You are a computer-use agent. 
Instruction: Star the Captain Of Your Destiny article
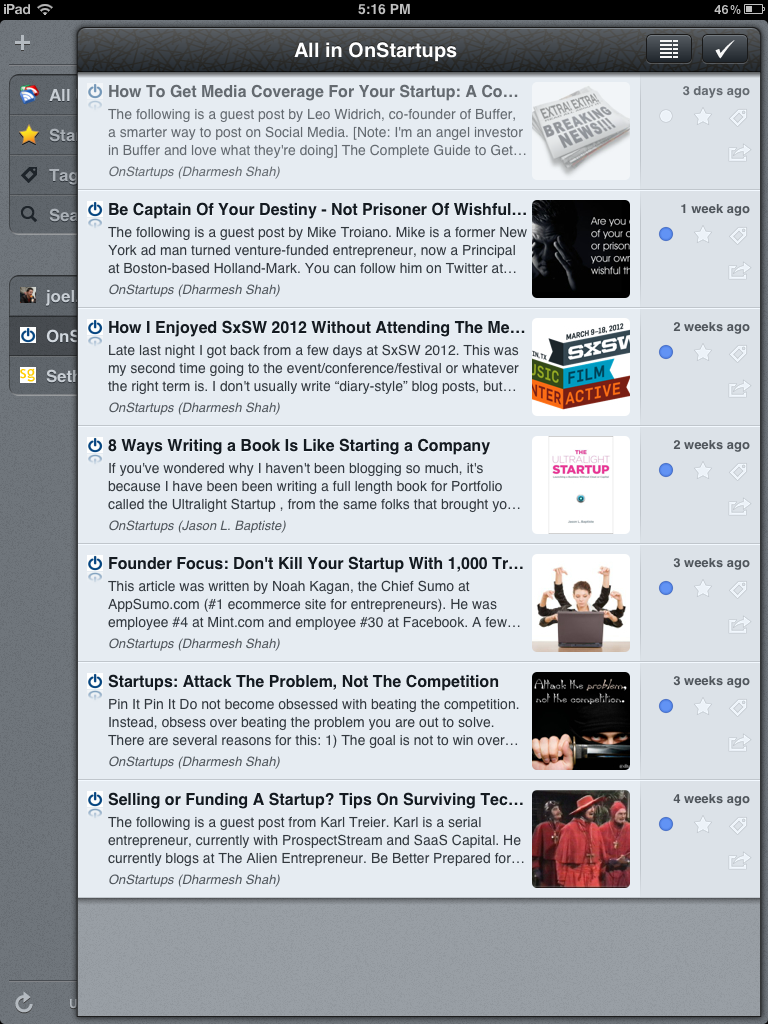pos(703,234)
